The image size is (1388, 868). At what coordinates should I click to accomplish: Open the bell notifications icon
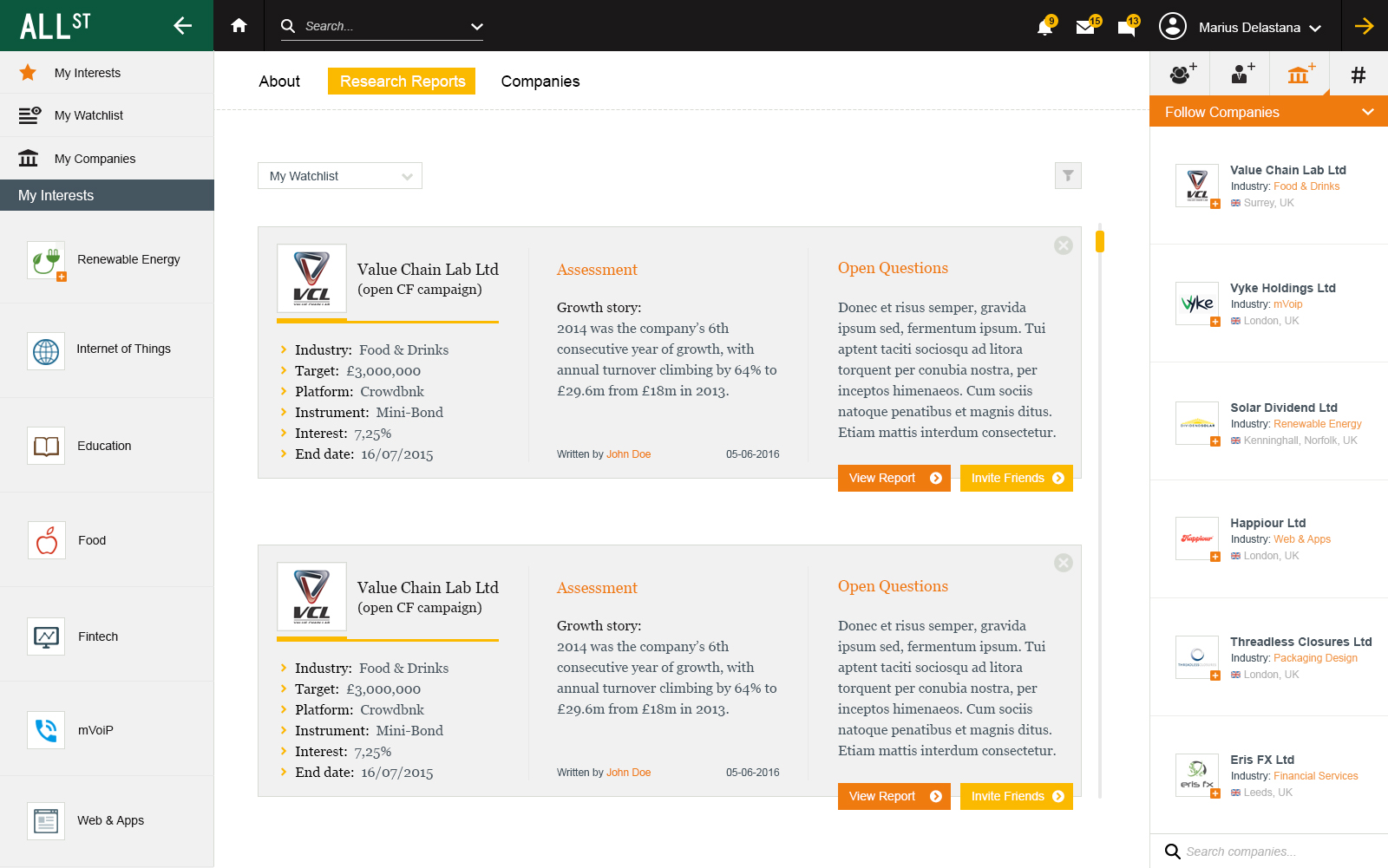pos(1044,28)
